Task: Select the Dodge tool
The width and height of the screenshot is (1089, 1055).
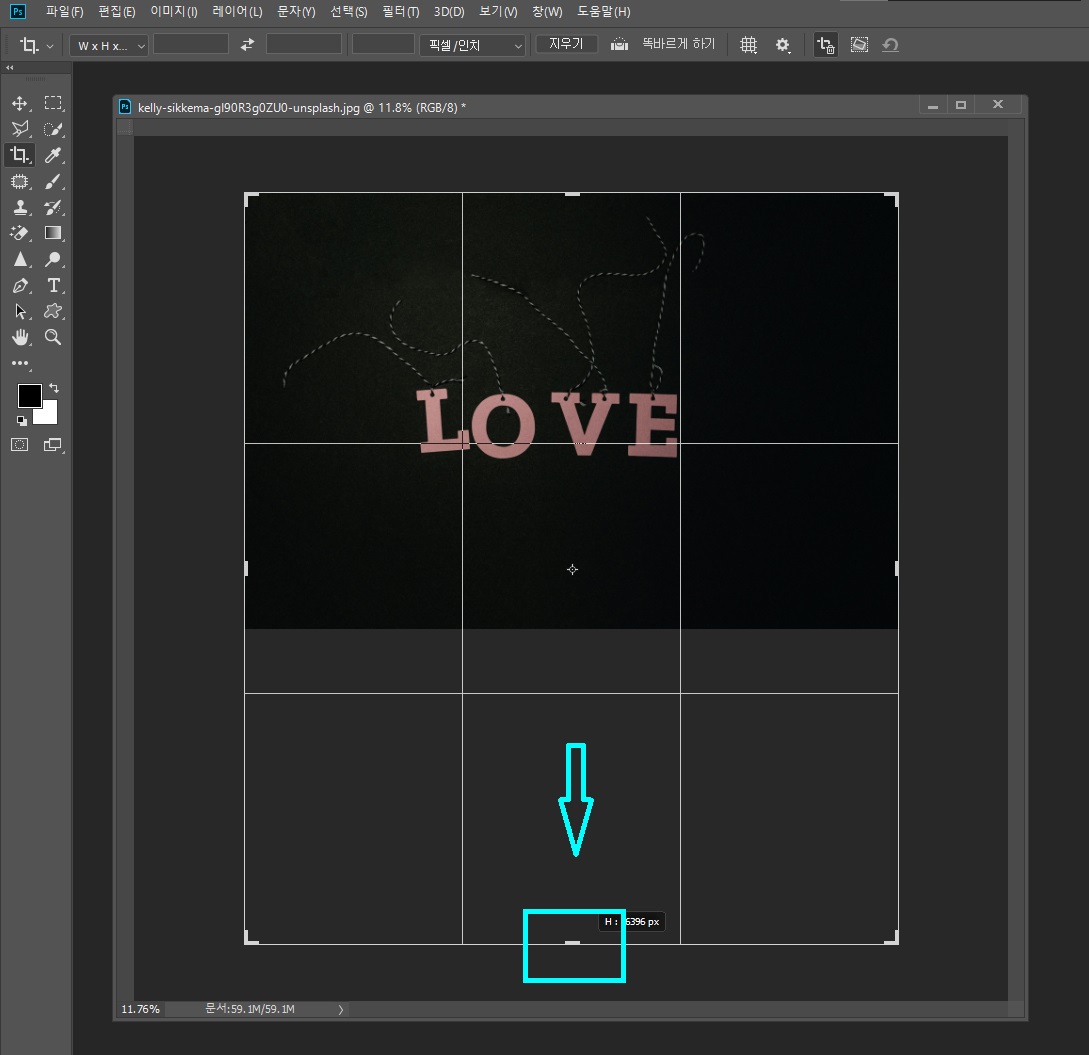Action: click(x=53, y=259)
